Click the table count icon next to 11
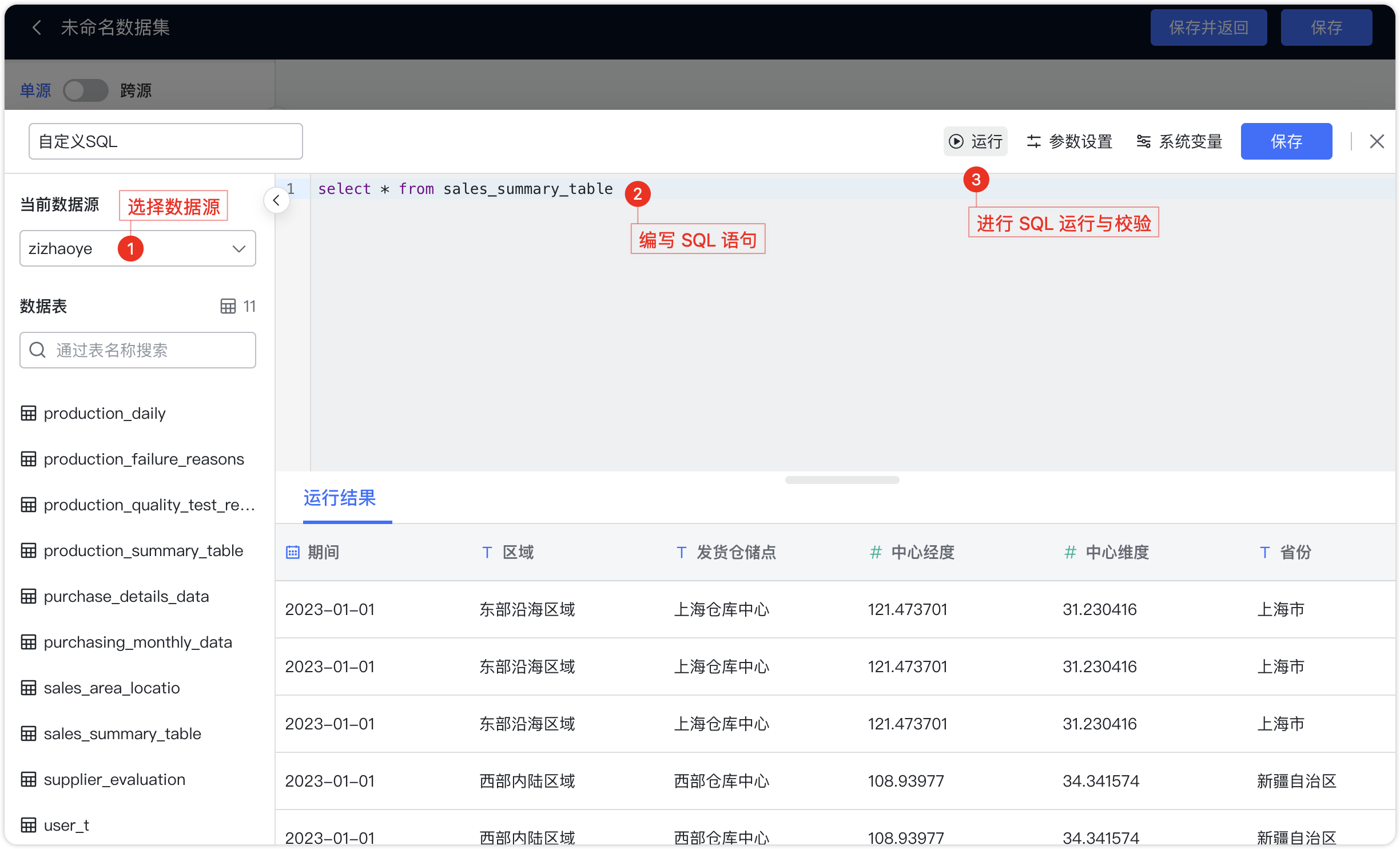This screenshot has height=849, width=1400. tap(228, 306)
